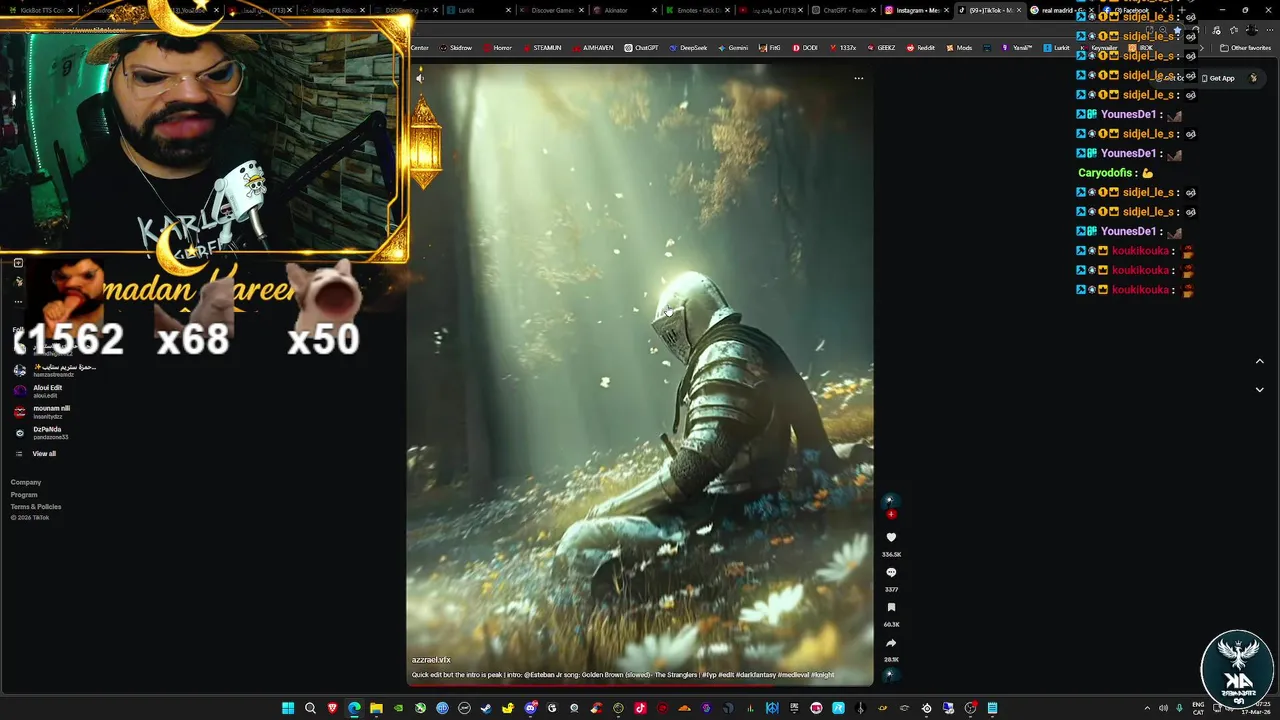Like the TikTok video with the heart icon
Image resolution: width=1280 pixels, height=720 pixels.
coord(891,538)
